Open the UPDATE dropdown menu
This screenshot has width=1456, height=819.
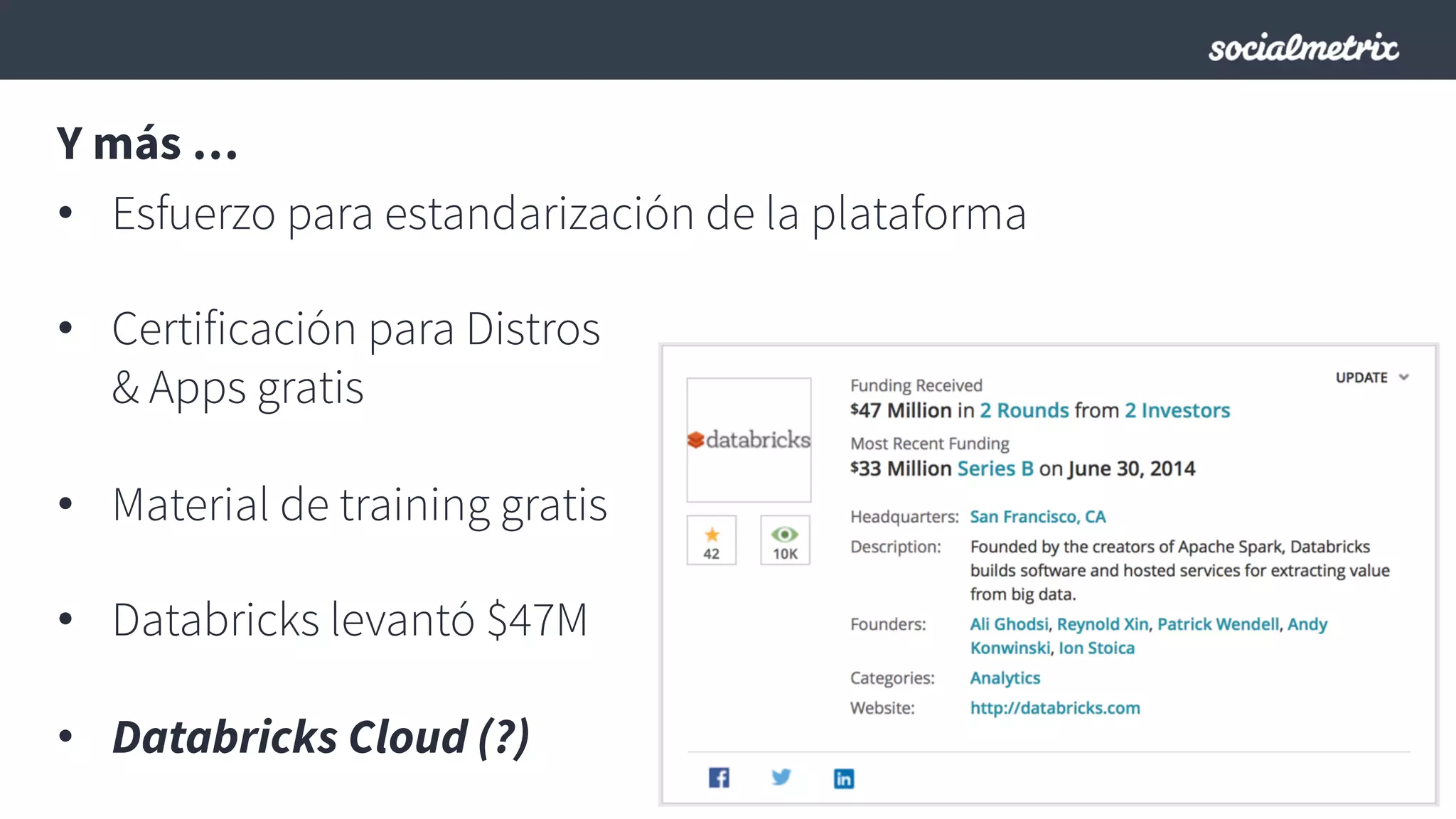1372,378
